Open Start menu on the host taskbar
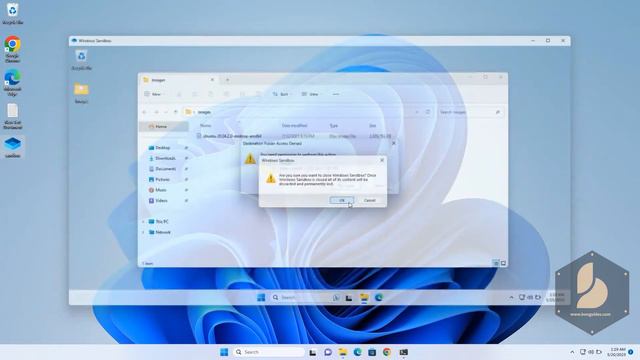The image size is (640, 360). 224,352
